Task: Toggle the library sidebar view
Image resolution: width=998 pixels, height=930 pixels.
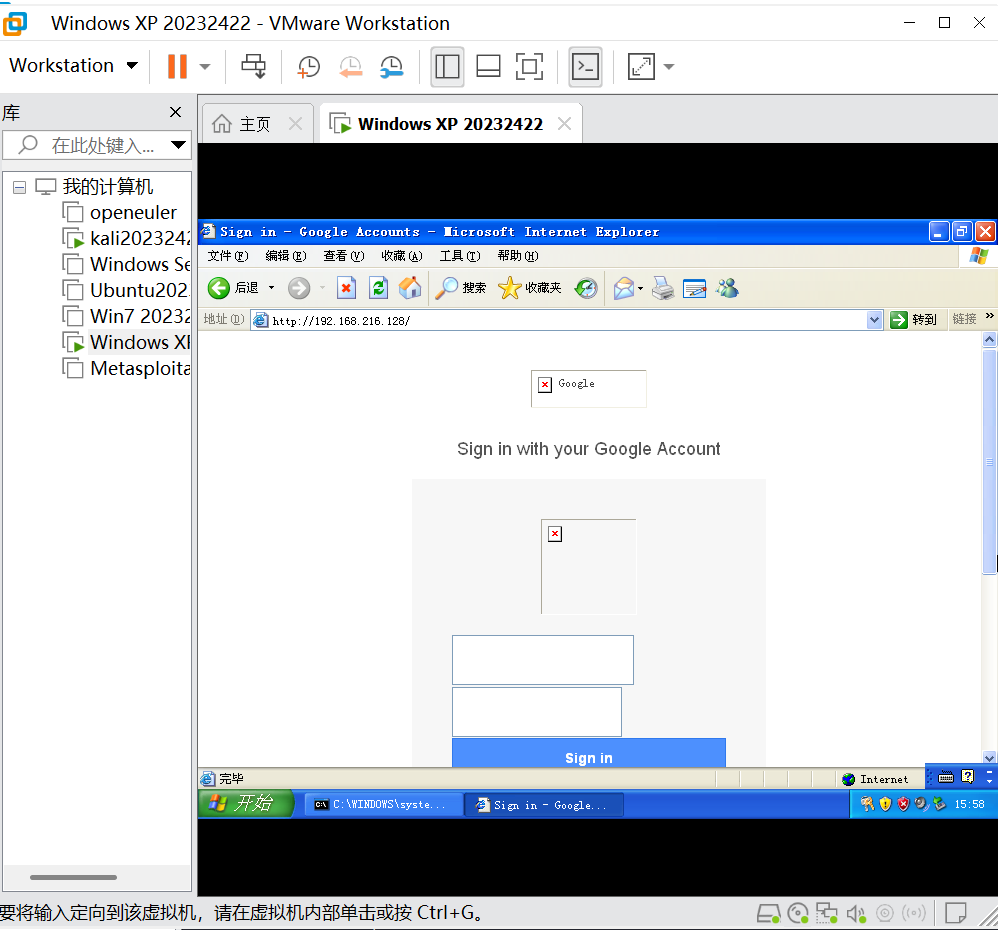Action: [x=447, y=66]
